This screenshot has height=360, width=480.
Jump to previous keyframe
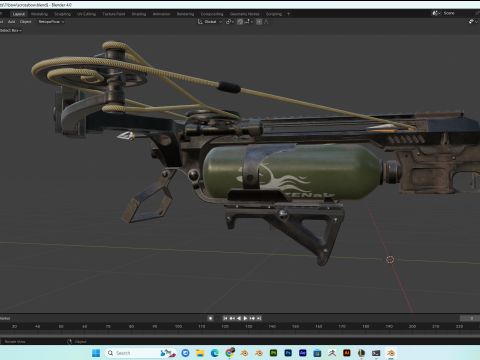[x=232, y=318]
